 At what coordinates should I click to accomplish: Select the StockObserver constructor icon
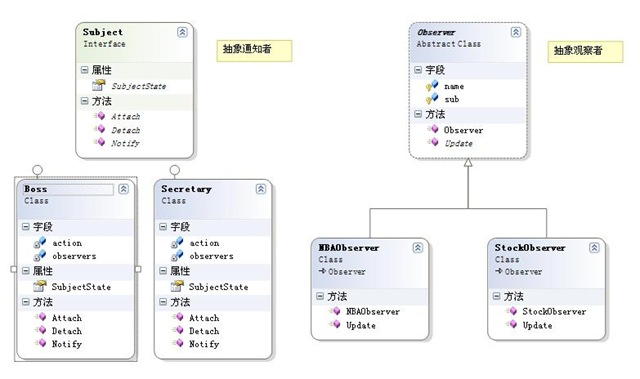[x=511, y=311]
